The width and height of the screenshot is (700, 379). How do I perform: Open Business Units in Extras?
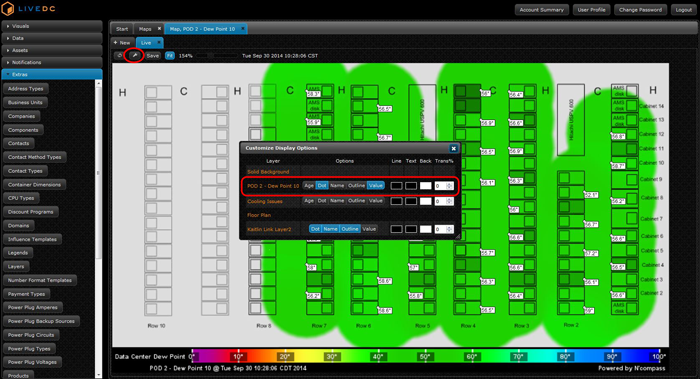point(25,103)
